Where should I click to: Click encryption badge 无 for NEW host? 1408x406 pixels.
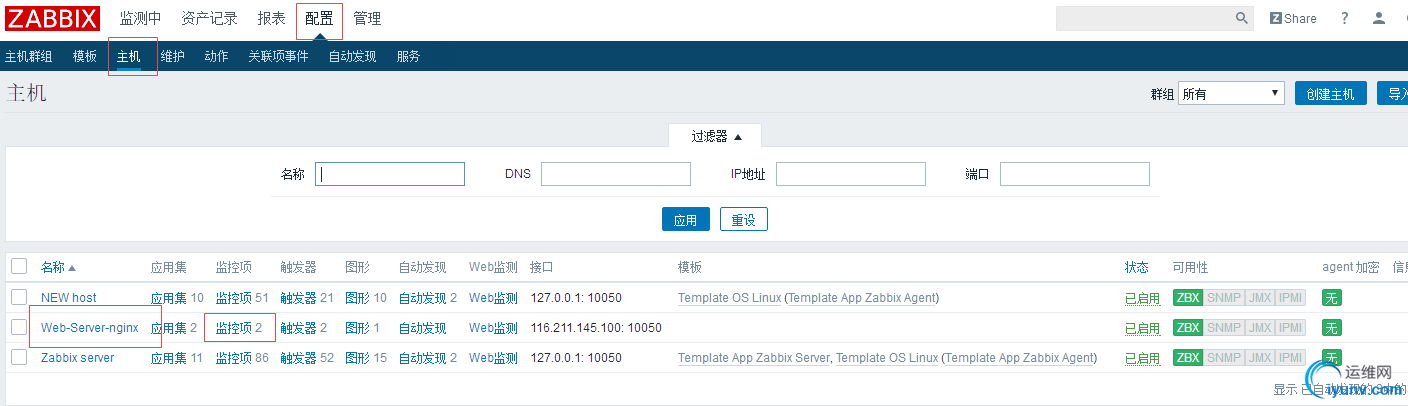(x=1330, y=297)
